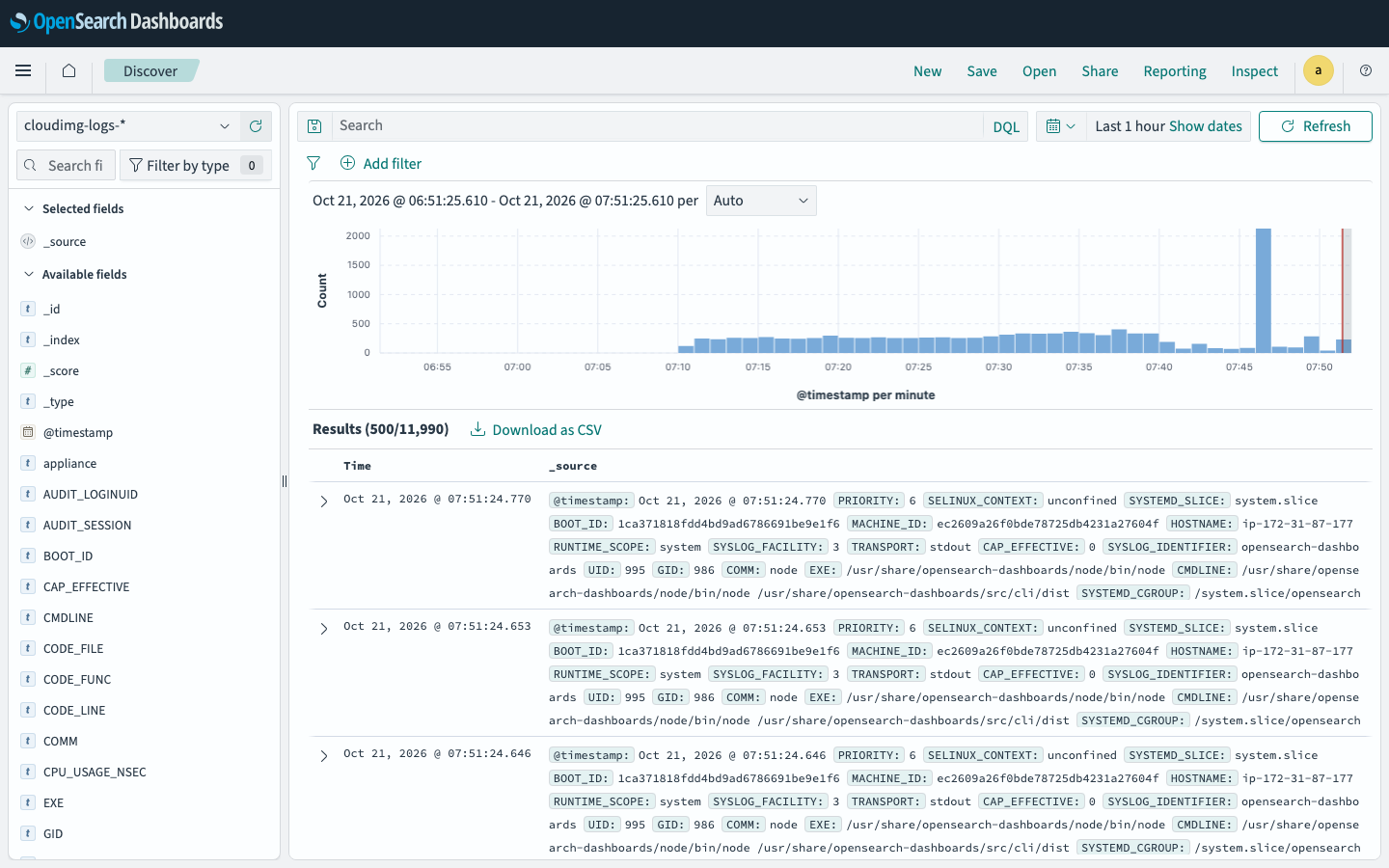Open the New menu item
The width and height of the screenshot is (1389, 868).
928,71
